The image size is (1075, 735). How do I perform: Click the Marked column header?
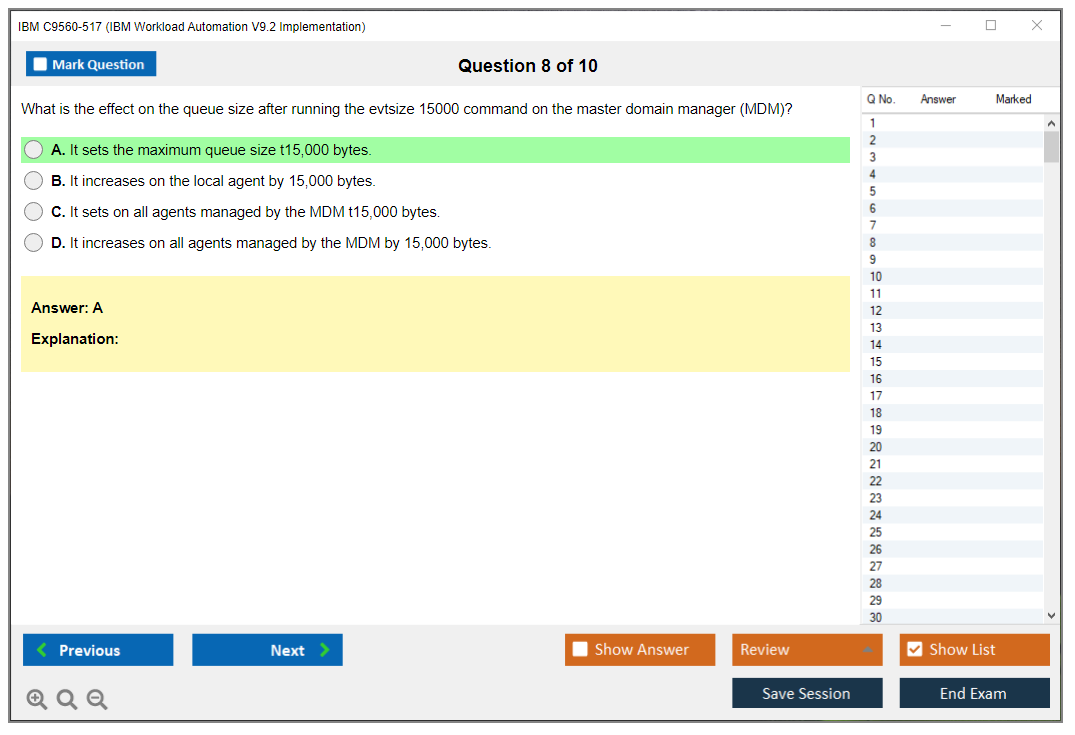pyautogui.click(x=1013, y=99)
